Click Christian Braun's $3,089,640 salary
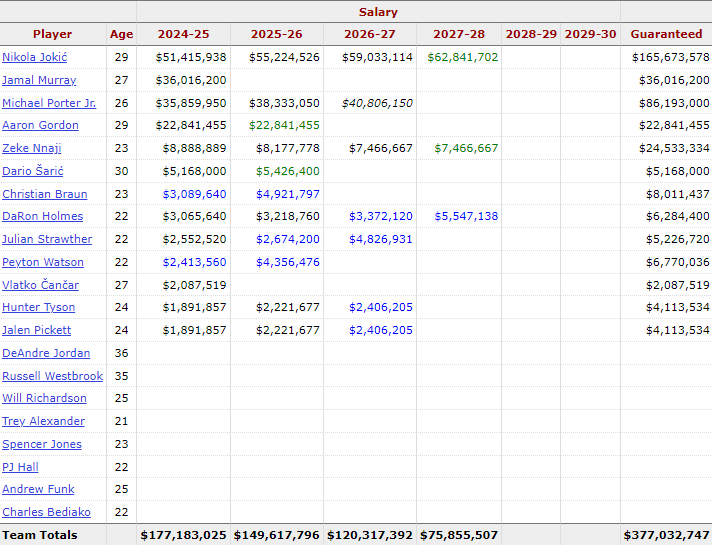 click(194, 194)
